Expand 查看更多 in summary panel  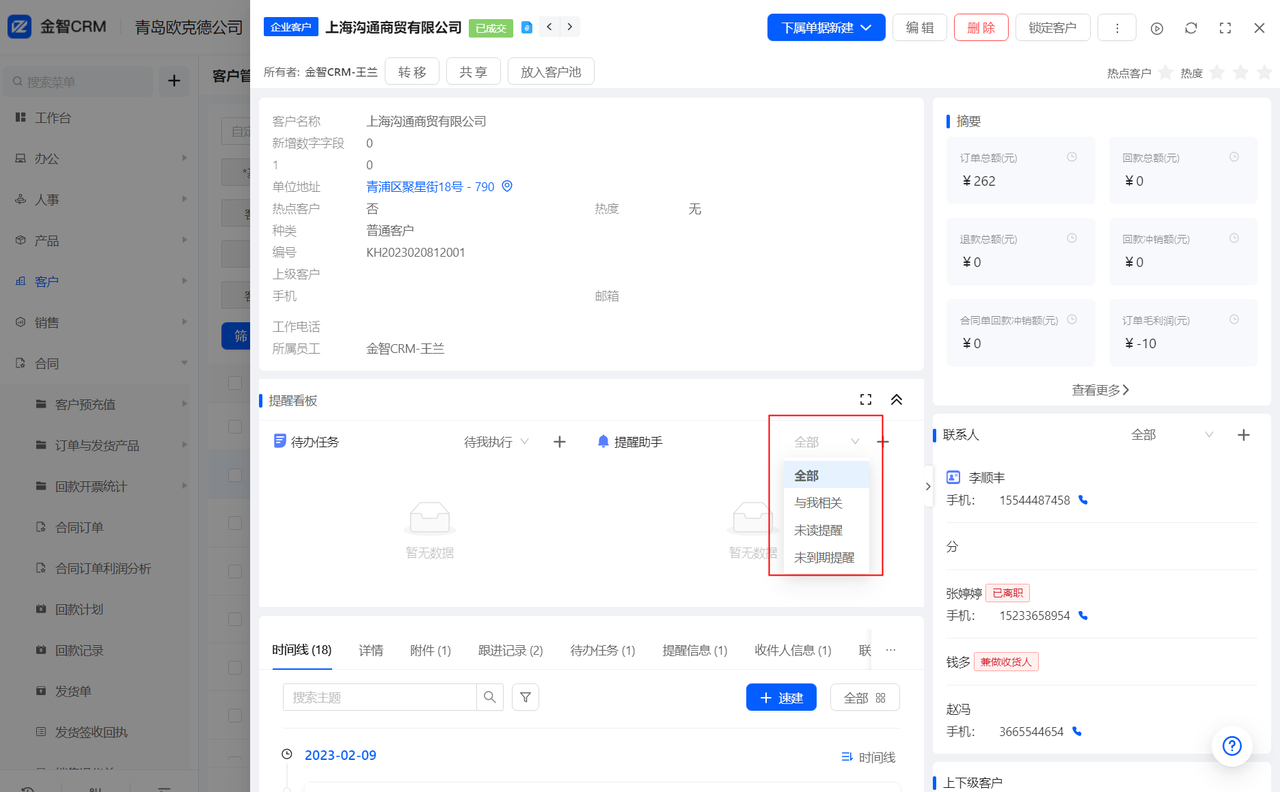coord(1101,390)
